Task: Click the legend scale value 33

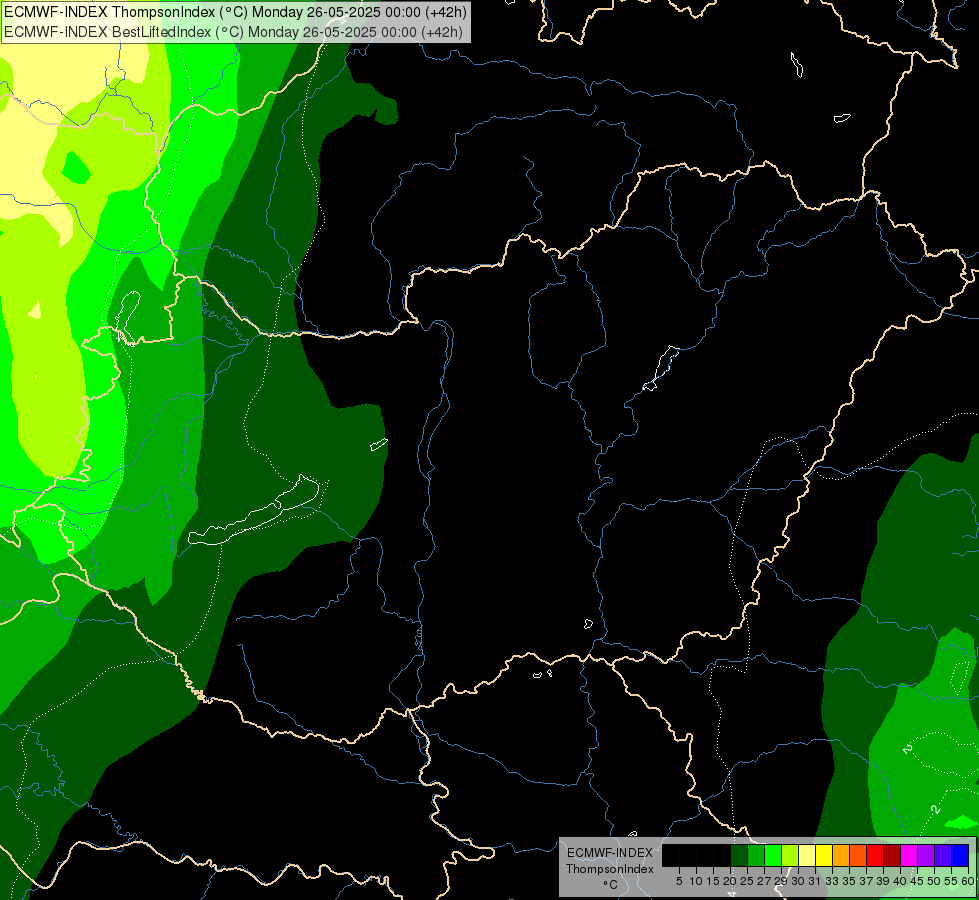Action: pos(832,881)
